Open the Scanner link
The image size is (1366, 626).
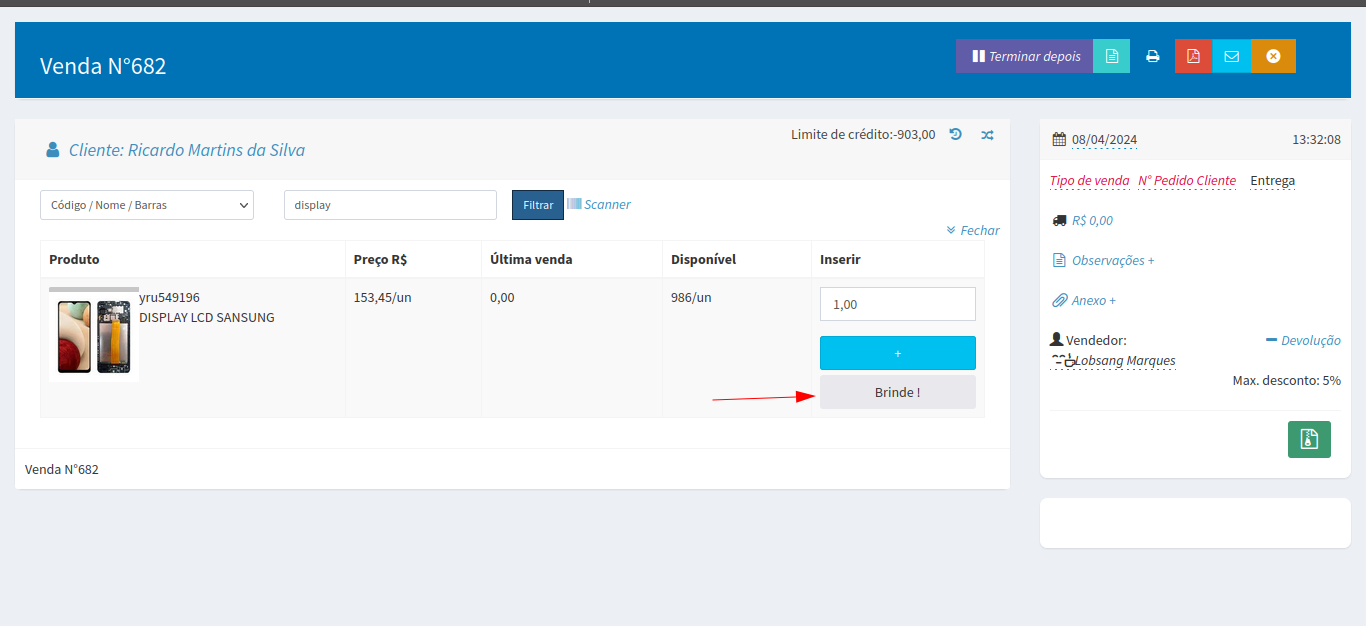click(600, 204)
